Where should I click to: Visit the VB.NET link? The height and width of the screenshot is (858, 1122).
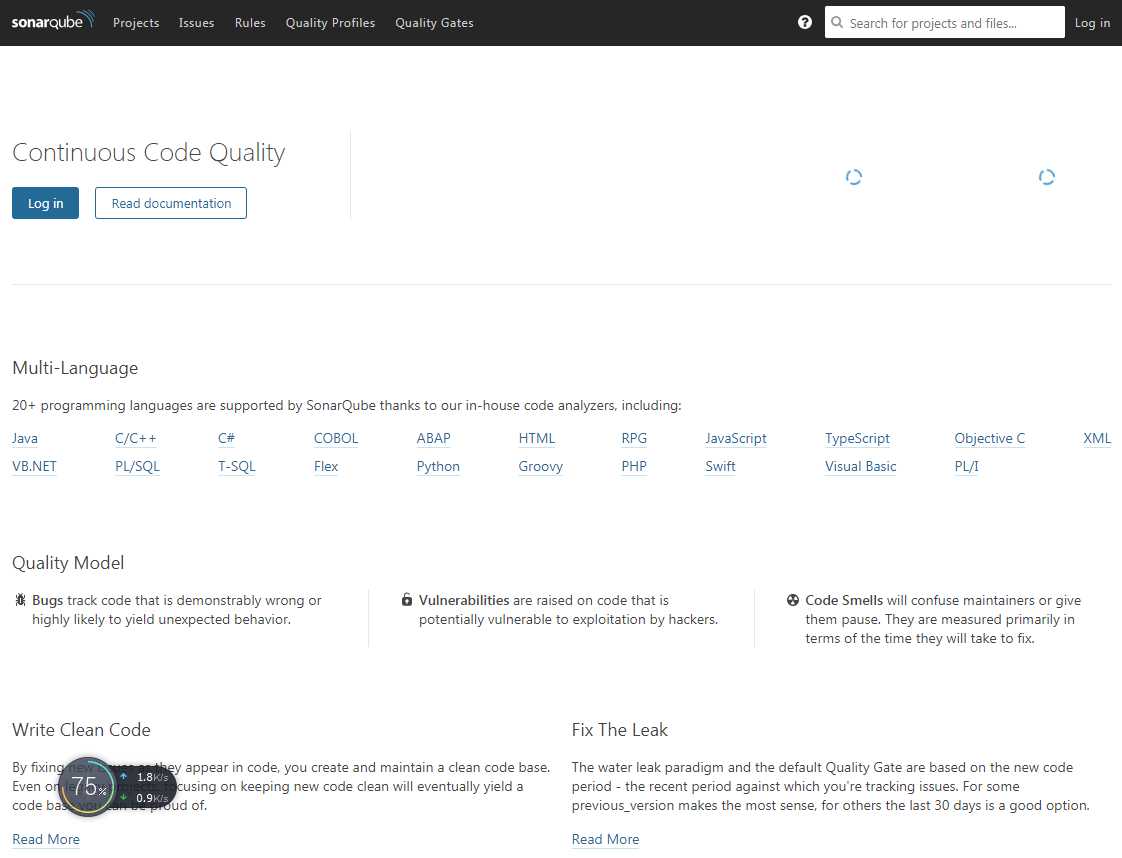tap(34, 466)
